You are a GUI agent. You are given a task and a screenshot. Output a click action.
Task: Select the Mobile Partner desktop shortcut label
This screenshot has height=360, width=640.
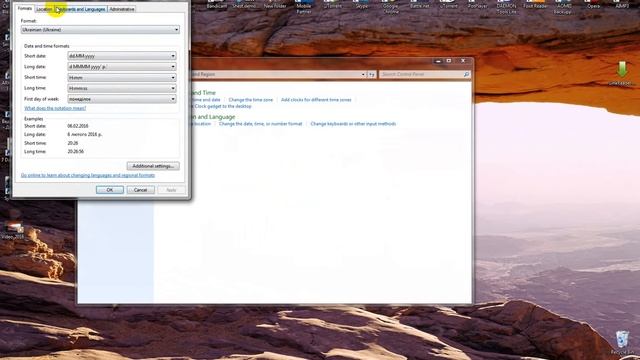click(304, 9)
